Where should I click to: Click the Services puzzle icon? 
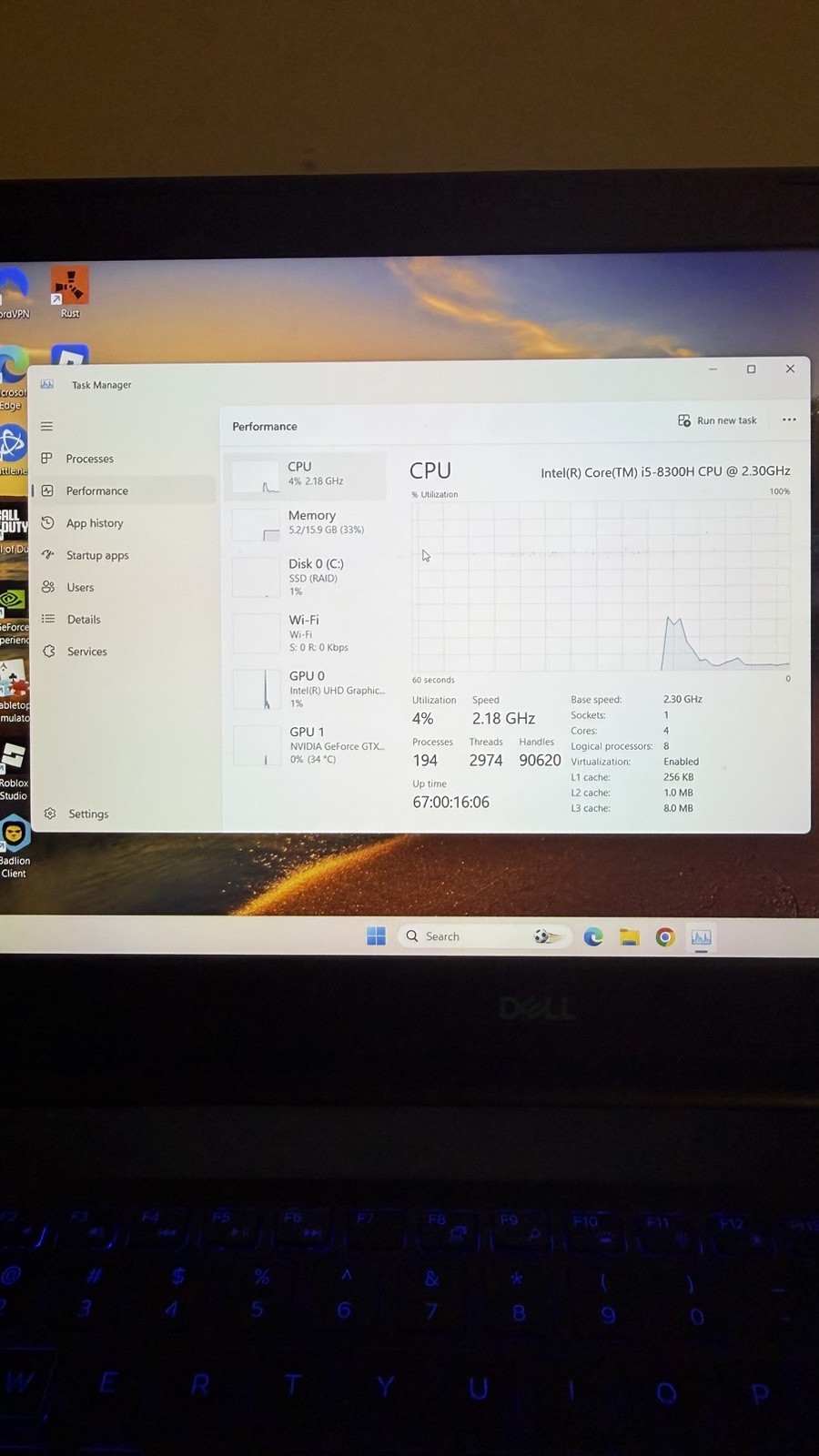click(x=49, y=651)
